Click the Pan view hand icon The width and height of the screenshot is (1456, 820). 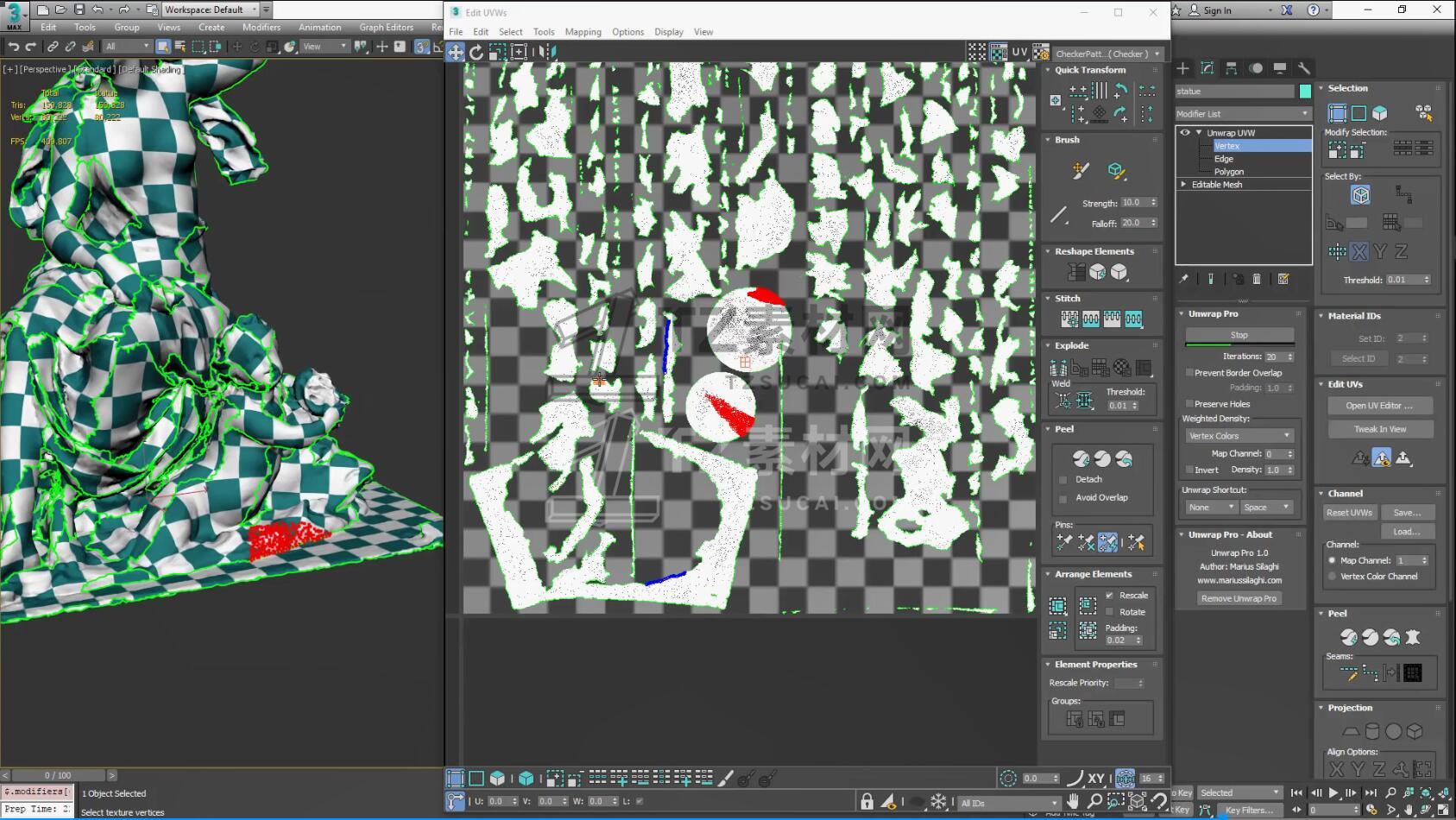(x=1073, y=802)
